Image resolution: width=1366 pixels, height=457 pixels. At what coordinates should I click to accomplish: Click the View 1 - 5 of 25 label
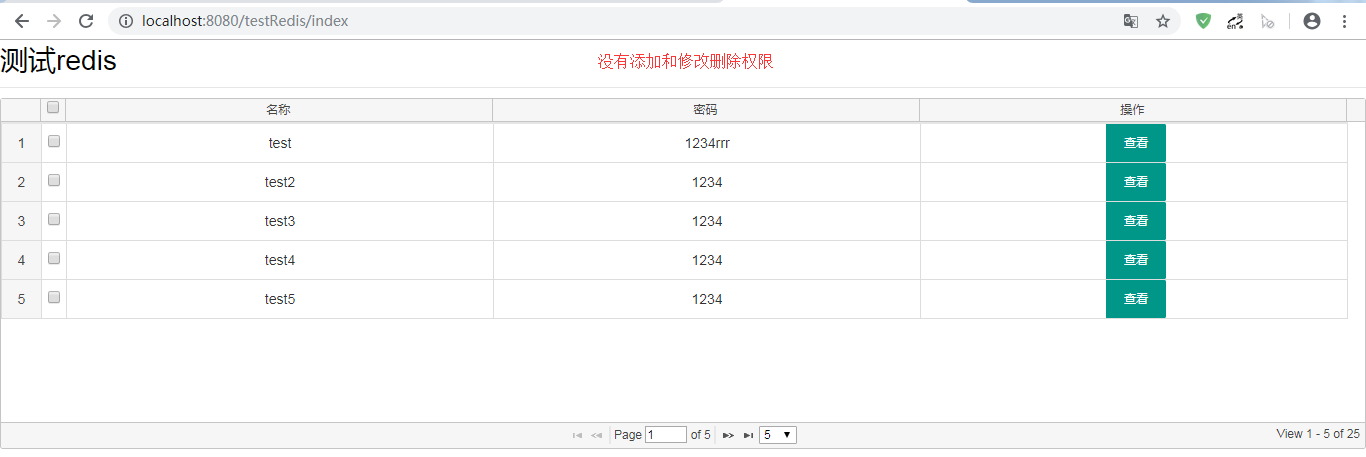click(1318, 434)
